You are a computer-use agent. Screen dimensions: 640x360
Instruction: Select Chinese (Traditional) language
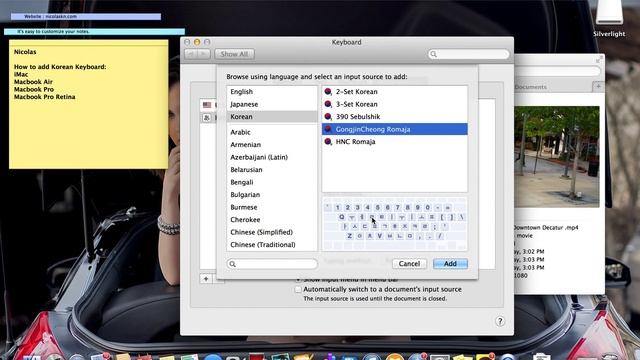[272, 245]
